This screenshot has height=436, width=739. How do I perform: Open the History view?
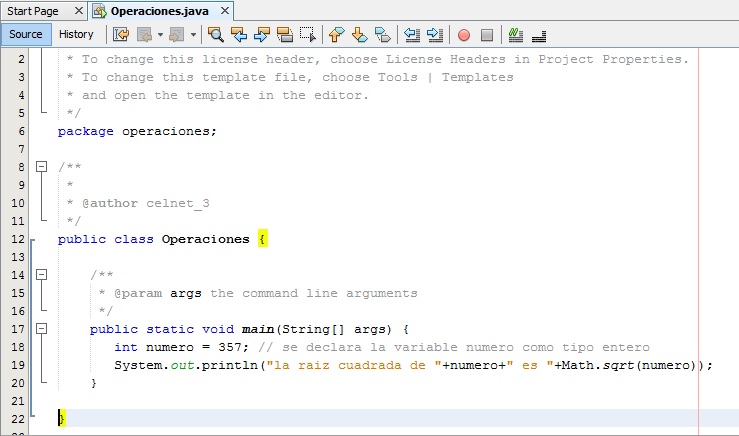[76, 34]
